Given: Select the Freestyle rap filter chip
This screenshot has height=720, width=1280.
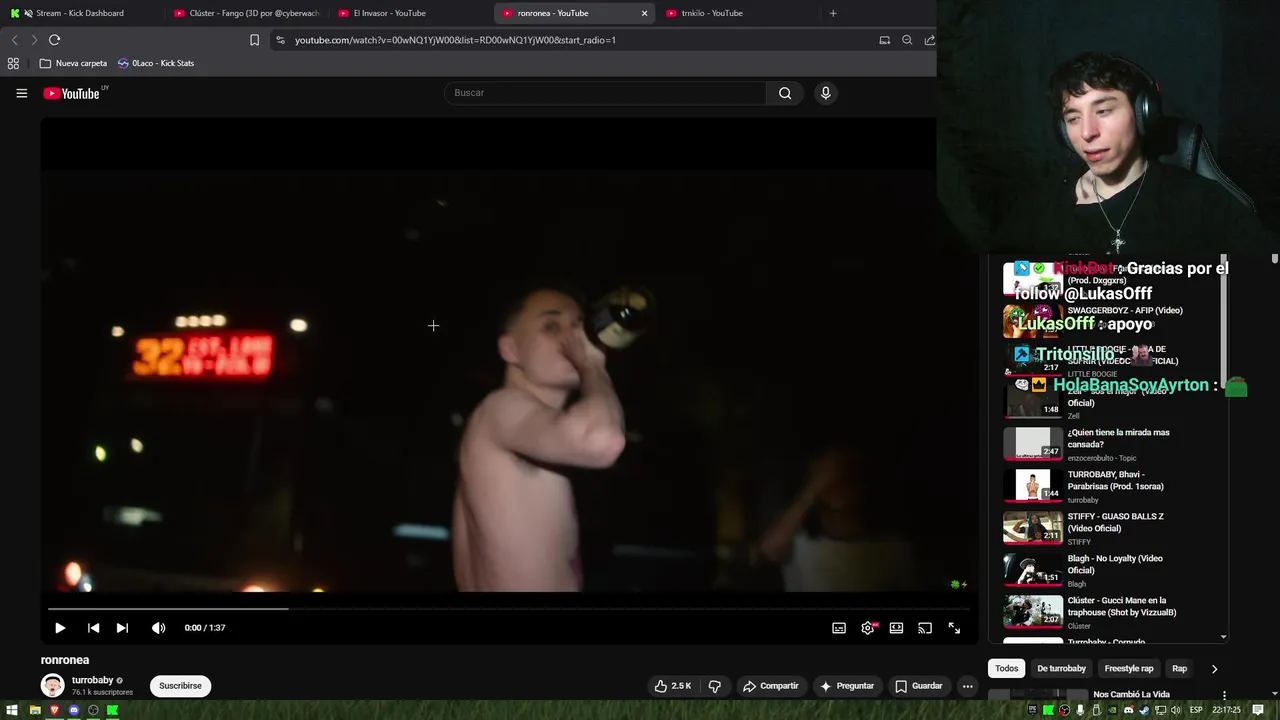Looking at the screenshot, I should [x=1129, y=668].
